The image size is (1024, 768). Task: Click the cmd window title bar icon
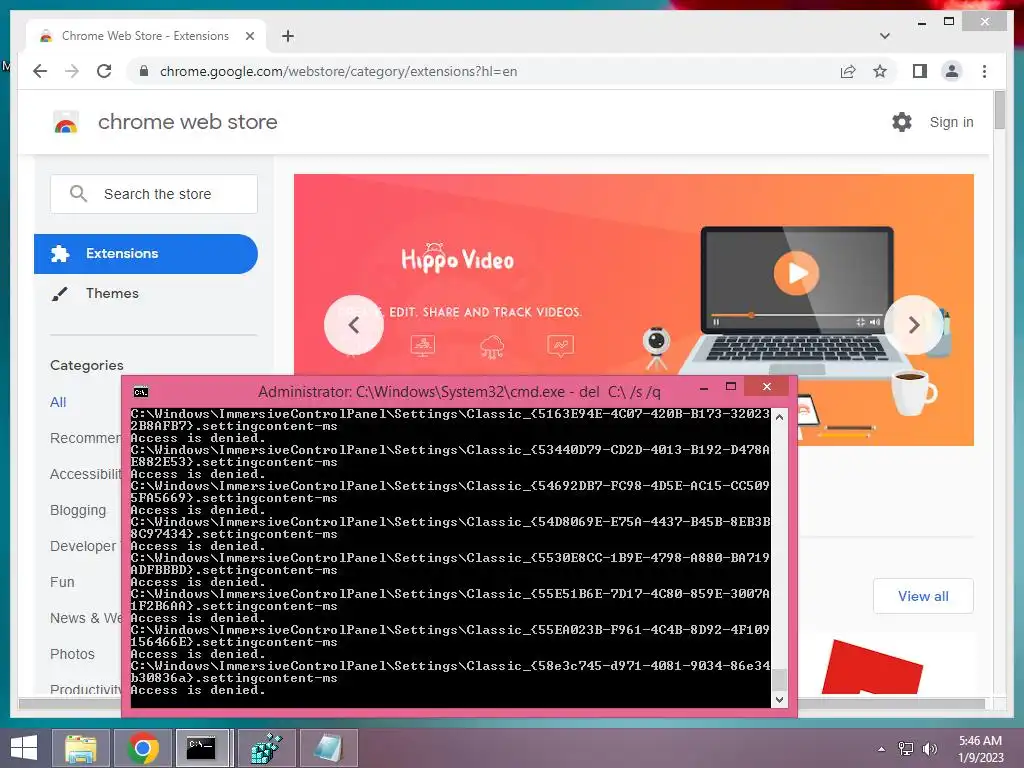pos(140,392)
